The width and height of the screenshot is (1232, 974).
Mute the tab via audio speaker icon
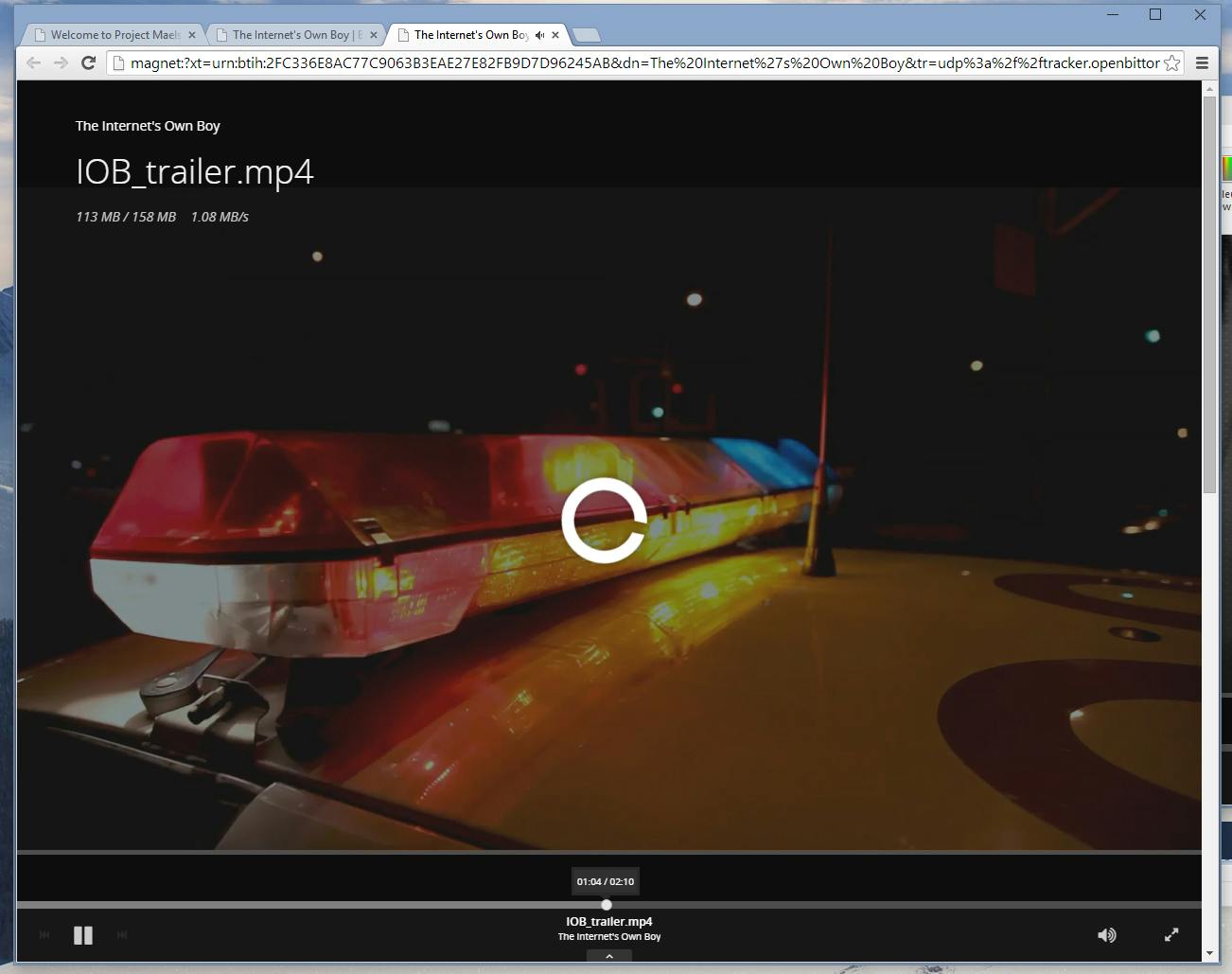pyautogui.click(x=539, y=35)
